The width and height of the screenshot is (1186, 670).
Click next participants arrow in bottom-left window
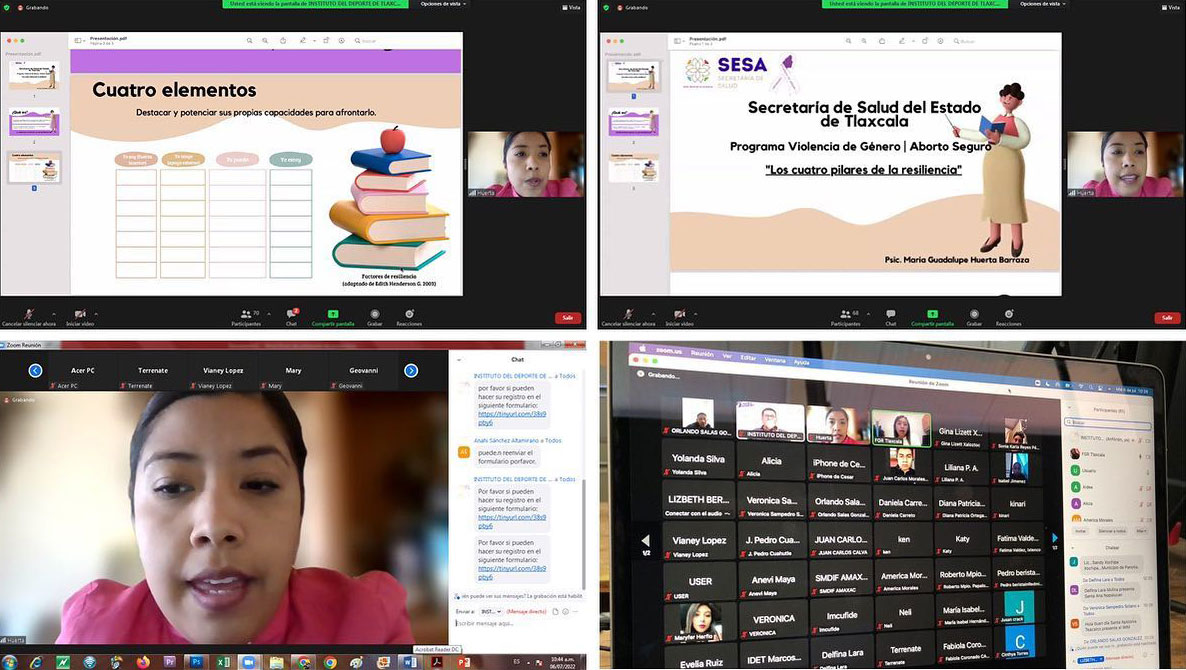pyautogui.click(x=411, y=371)
